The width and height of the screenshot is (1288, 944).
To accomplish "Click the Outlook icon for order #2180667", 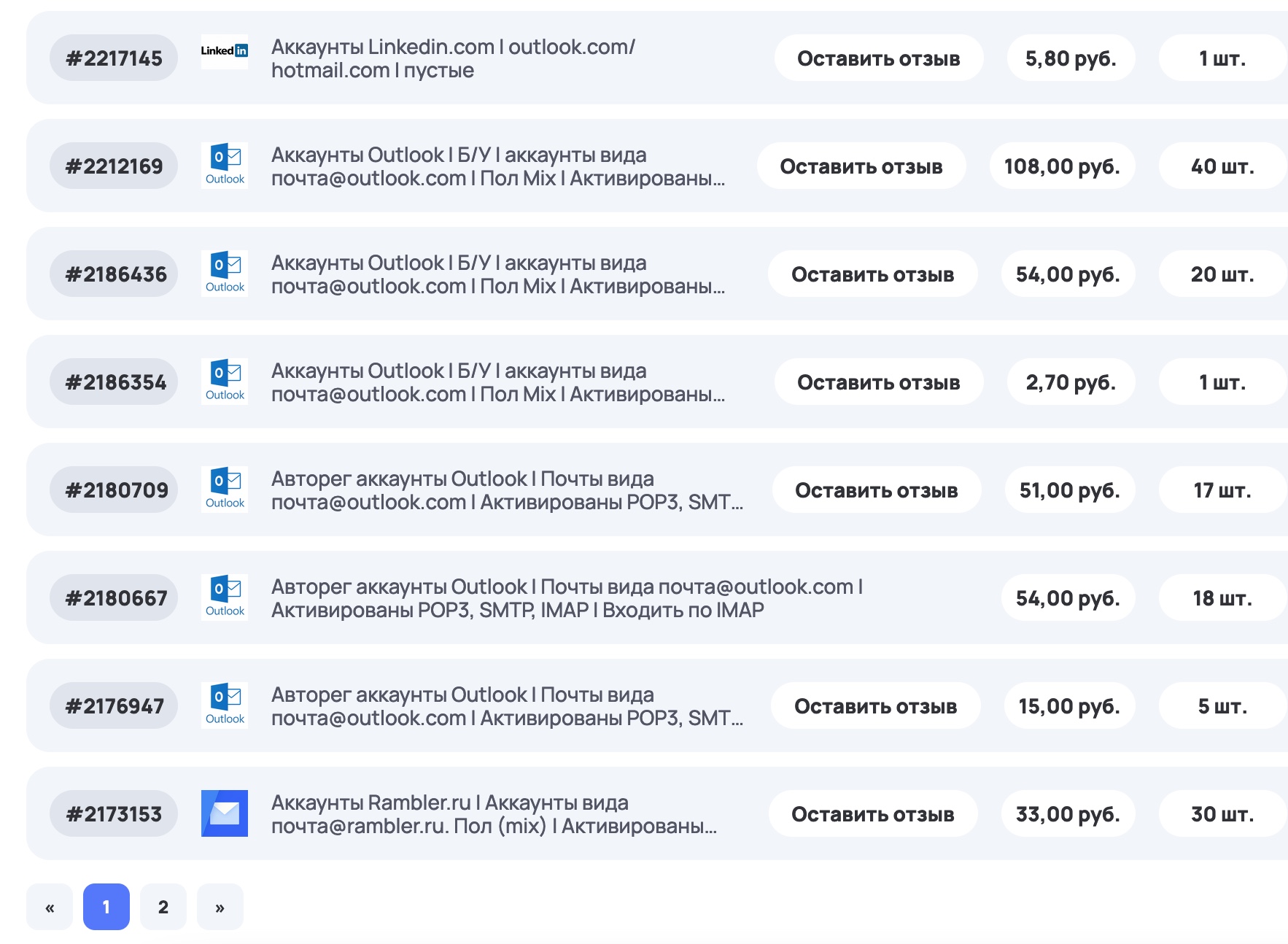I will pyautogui.click(x=225, y=597).
